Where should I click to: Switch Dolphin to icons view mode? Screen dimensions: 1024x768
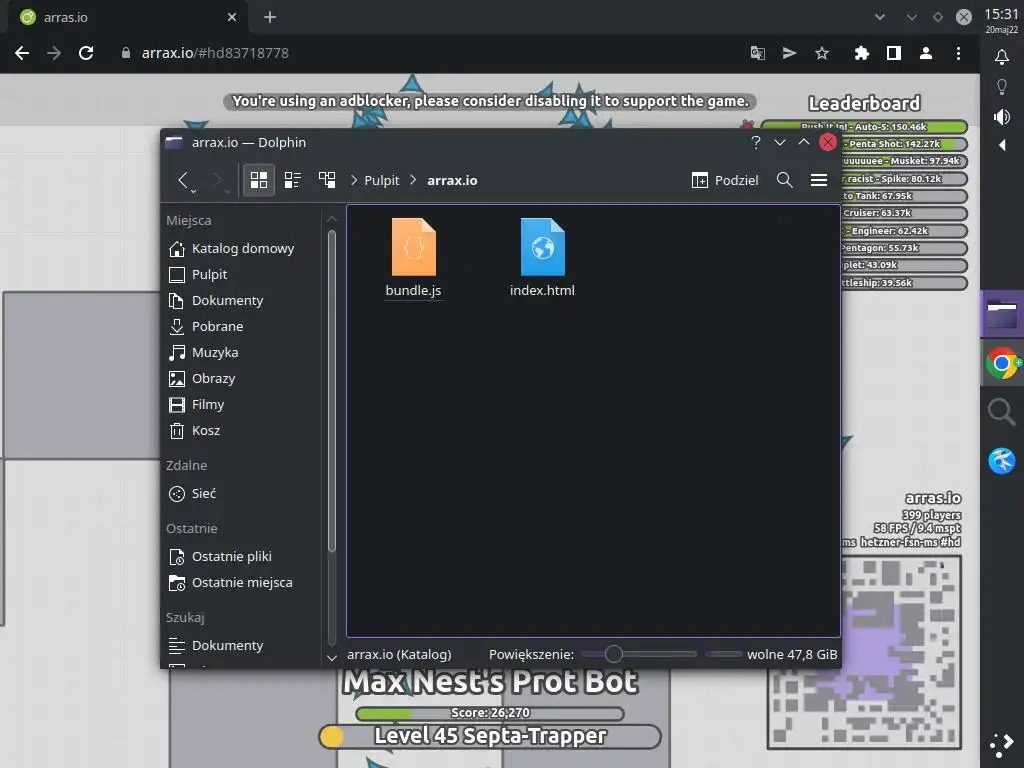(259, 180)
